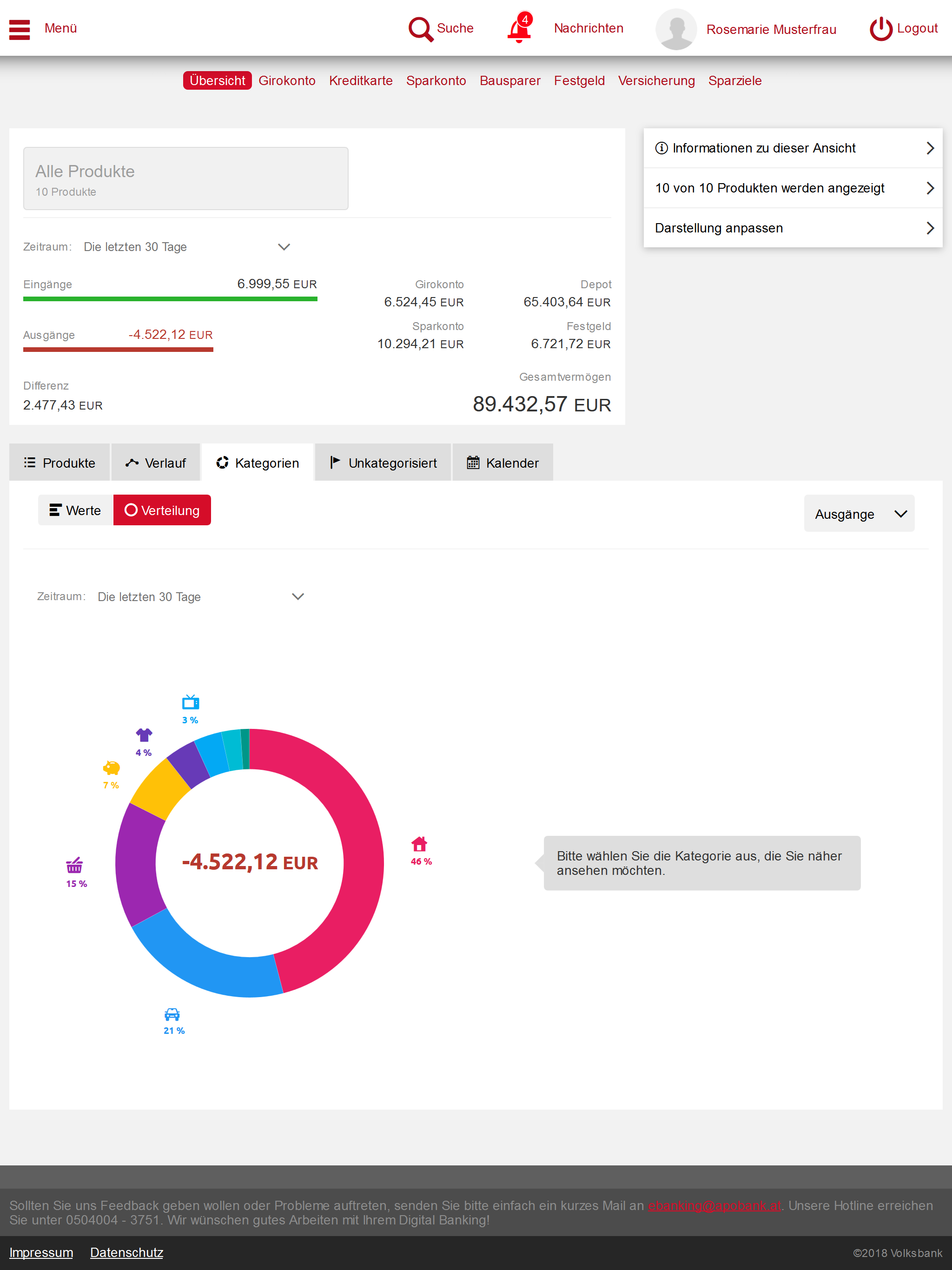Switch to the Produkte tab
The width and height of the screenshot is (952, 1270).
[x=59, y=463]
